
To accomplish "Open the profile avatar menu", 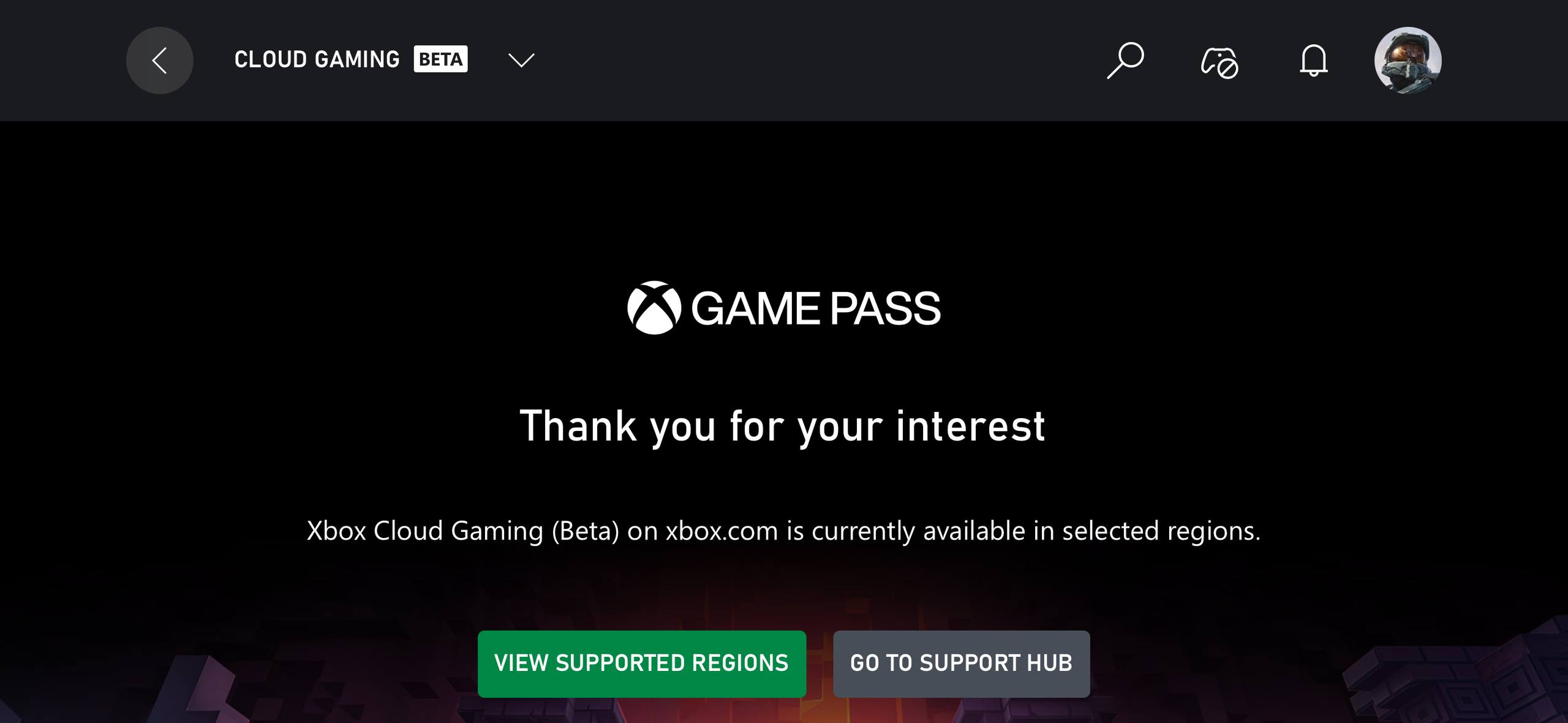I will pyautogui.click(x=1408, y=61).
